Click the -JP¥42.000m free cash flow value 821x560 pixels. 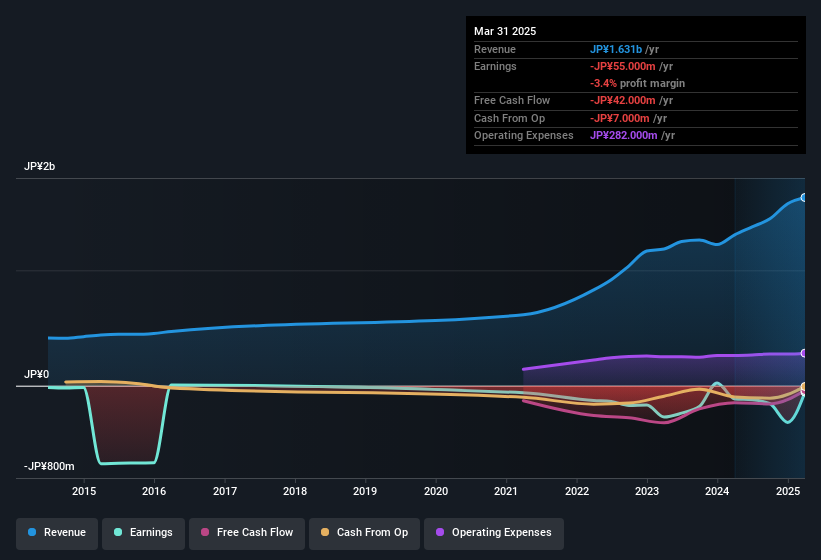623,100
